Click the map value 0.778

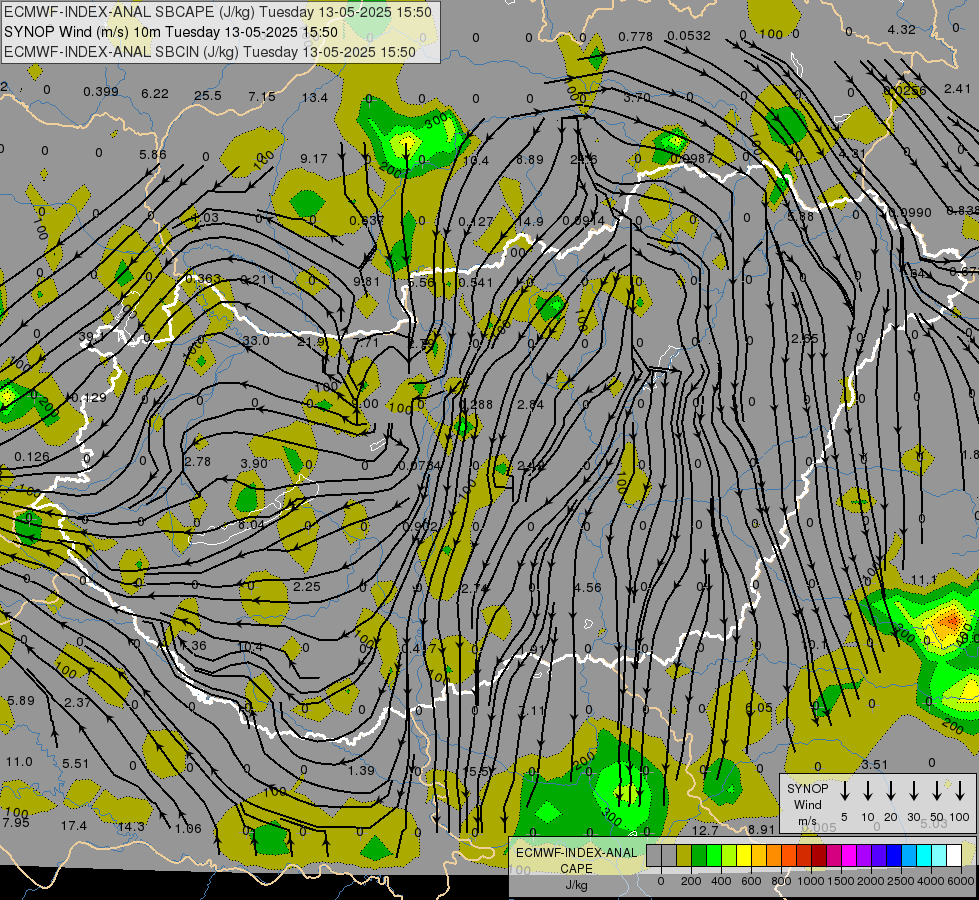(x=636, y=37)
